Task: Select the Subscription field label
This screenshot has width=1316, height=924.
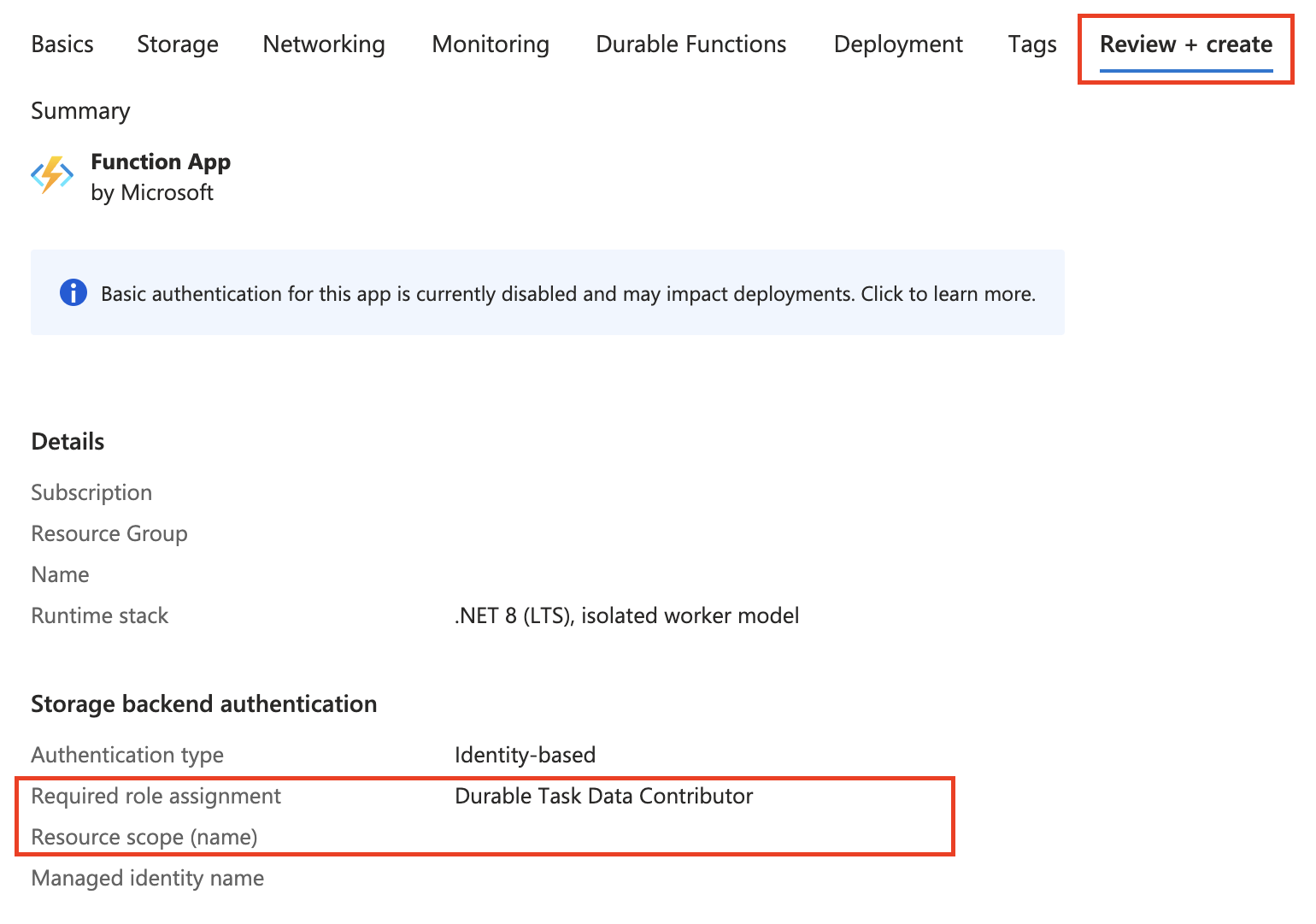Action: tap(91, 491)
